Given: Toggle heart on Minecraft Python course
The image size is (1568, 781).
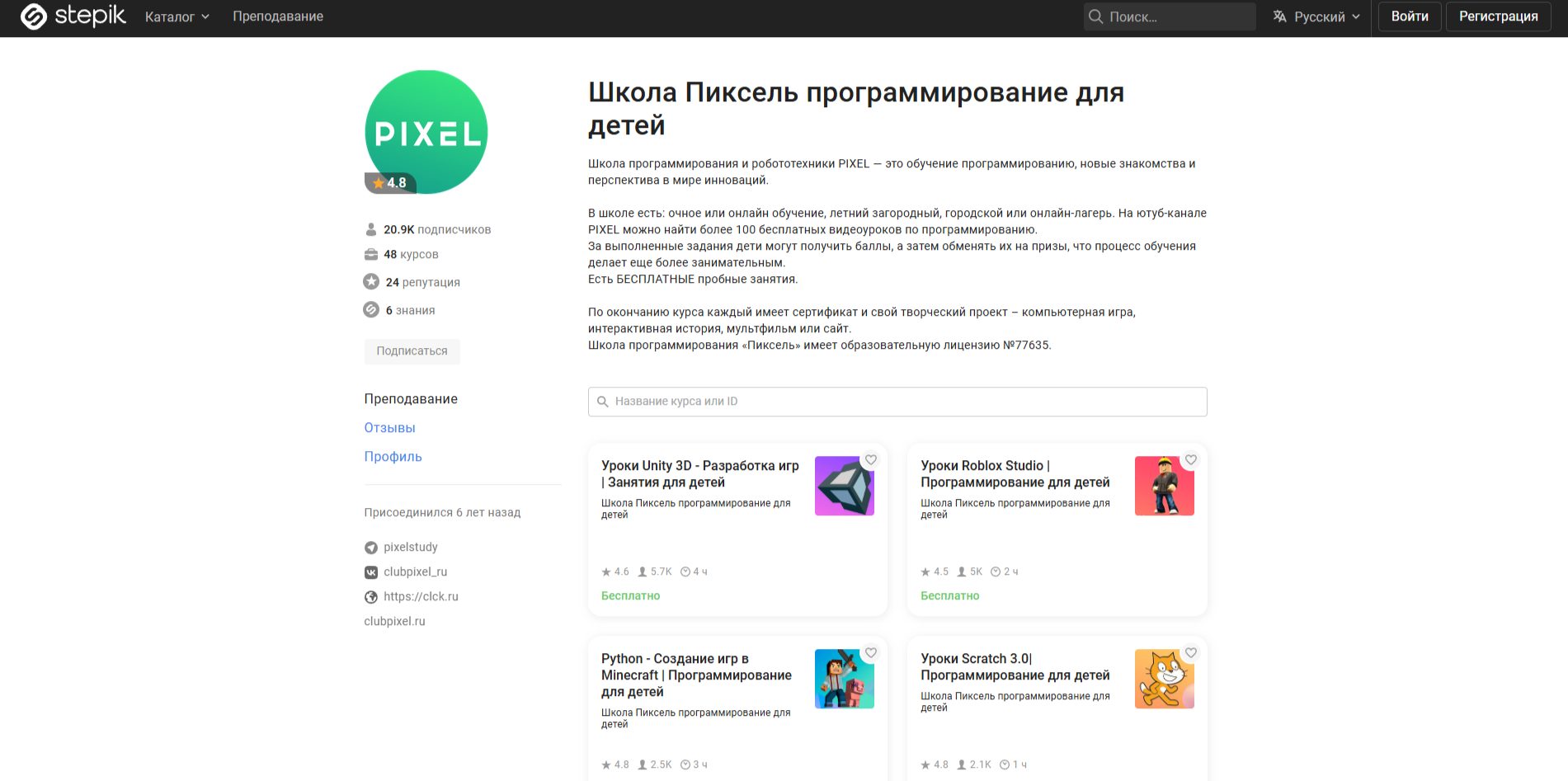Looking at the screenshot, I should tap(871, 653).
